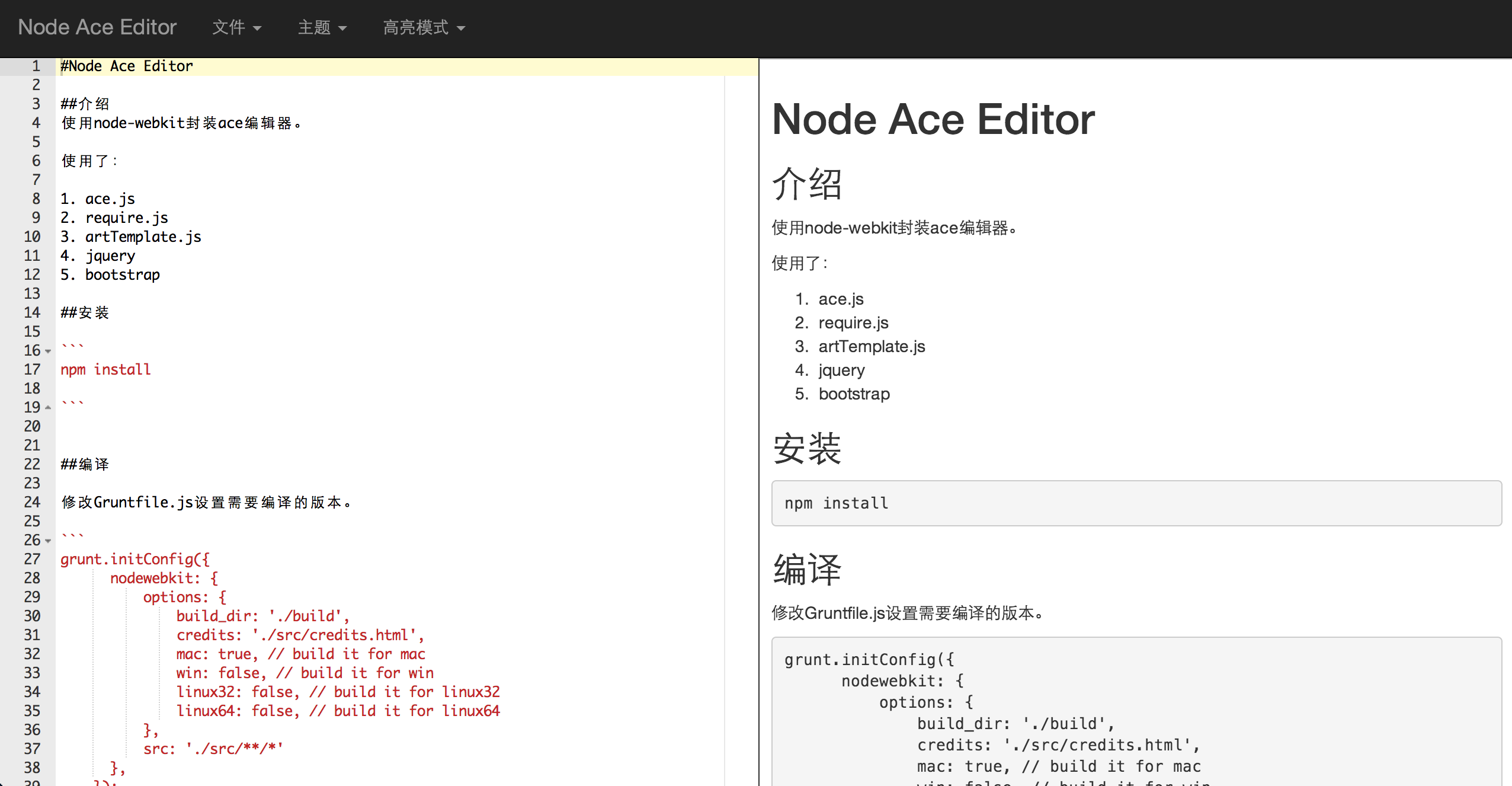Click '5. bootstrap' line in editor
The width and height of the screenshot is (1512, 786).
[x=110, y=275]
